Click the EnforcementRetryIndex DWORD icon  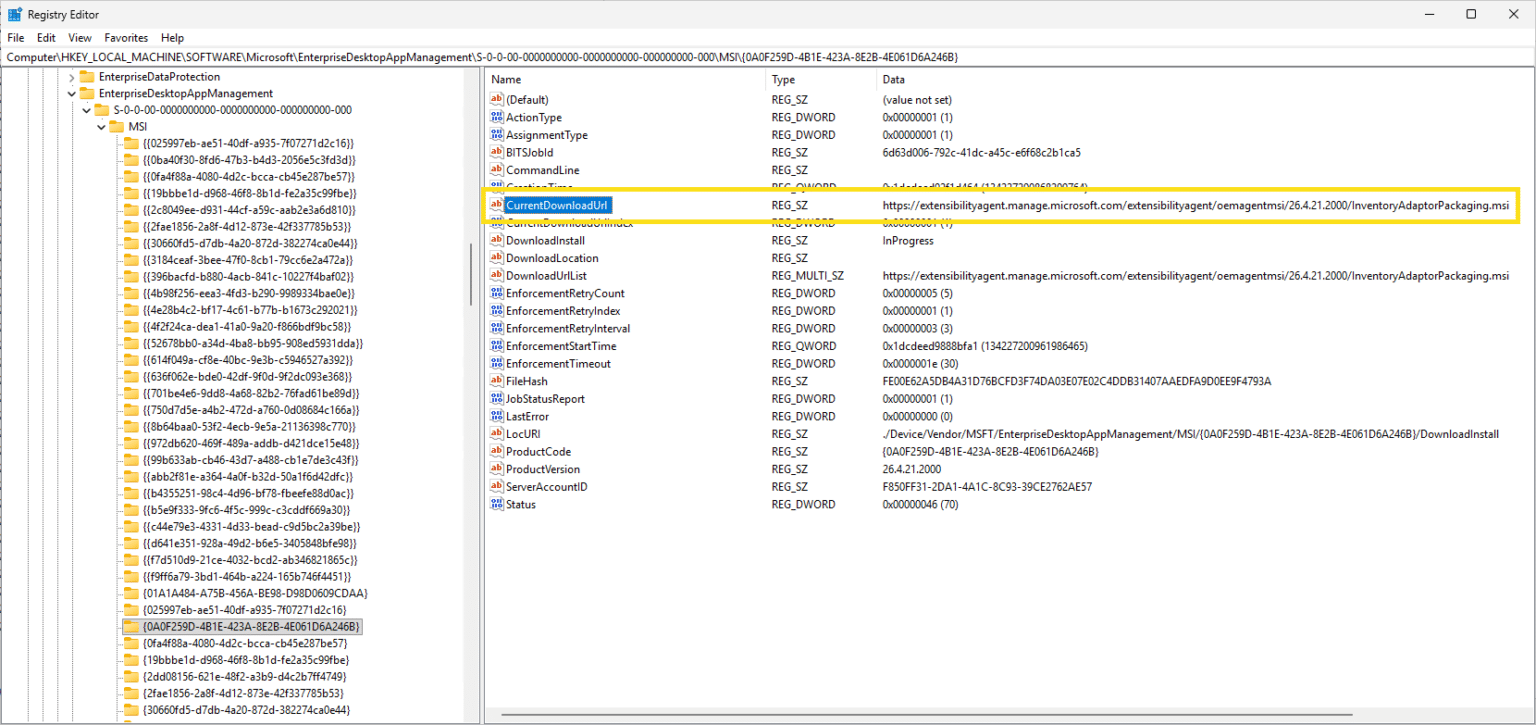(497, 311)
